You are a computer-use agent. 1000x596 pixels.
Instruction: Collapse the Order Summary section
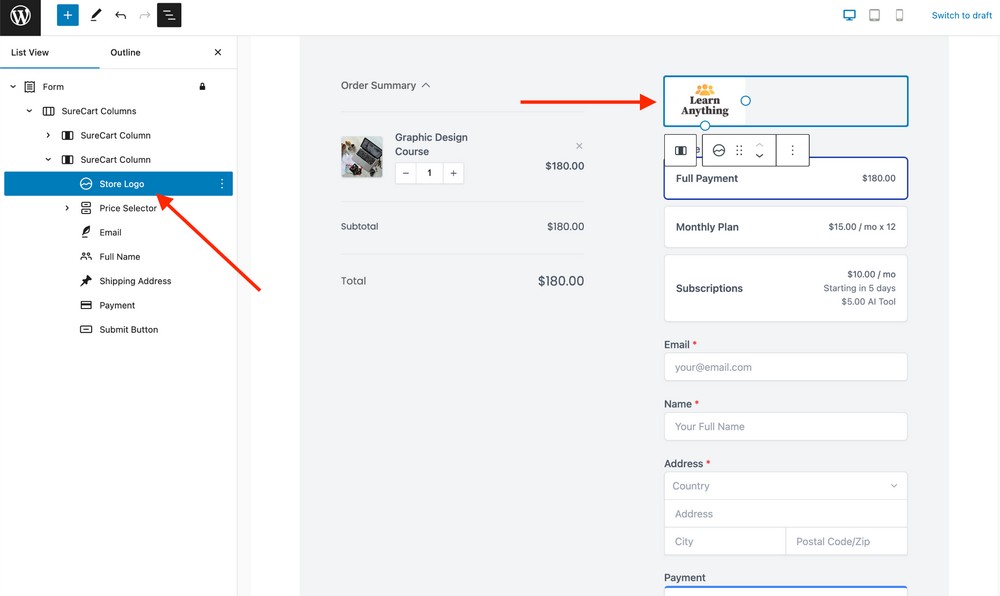(428, 85)
